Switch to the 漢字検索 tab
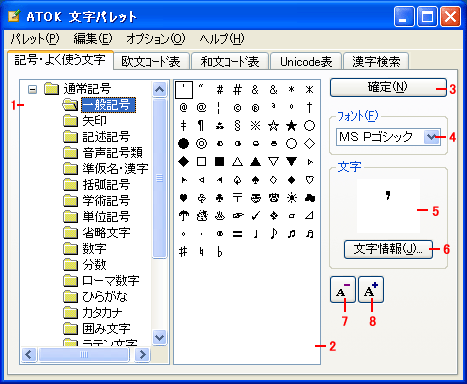Viewport: 467px width, 384px height. (x=376, y=62)
